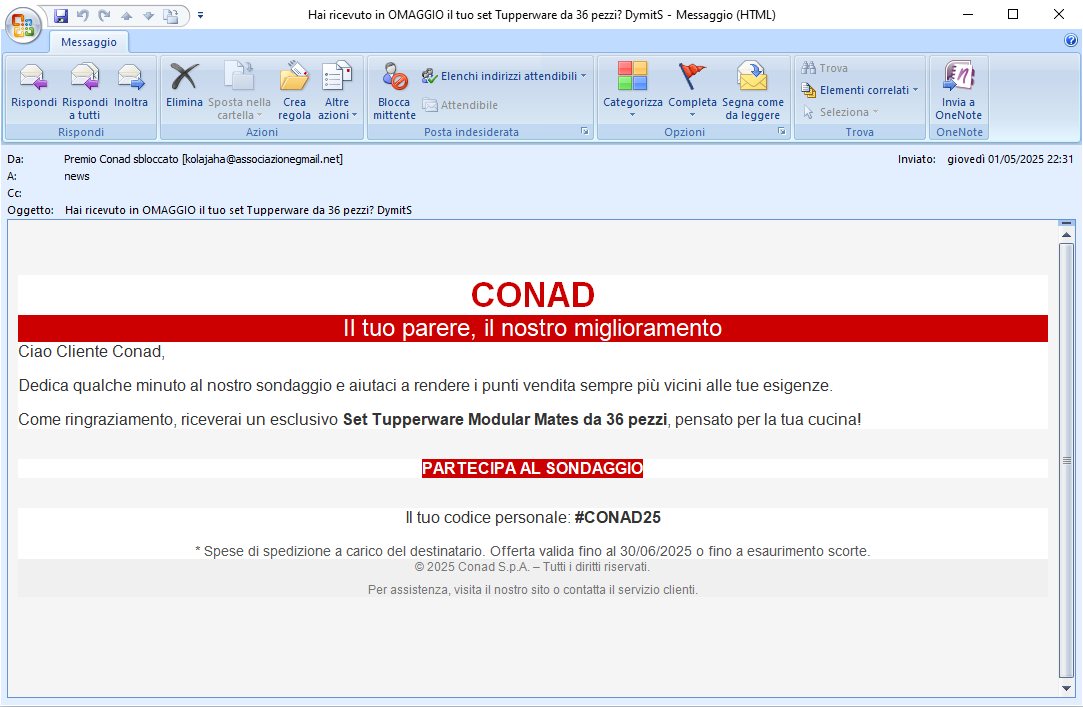Open the Seleziona dropdown
Image resolution: width=1083 pixels, height=707 pixels.
pos(841,112)
